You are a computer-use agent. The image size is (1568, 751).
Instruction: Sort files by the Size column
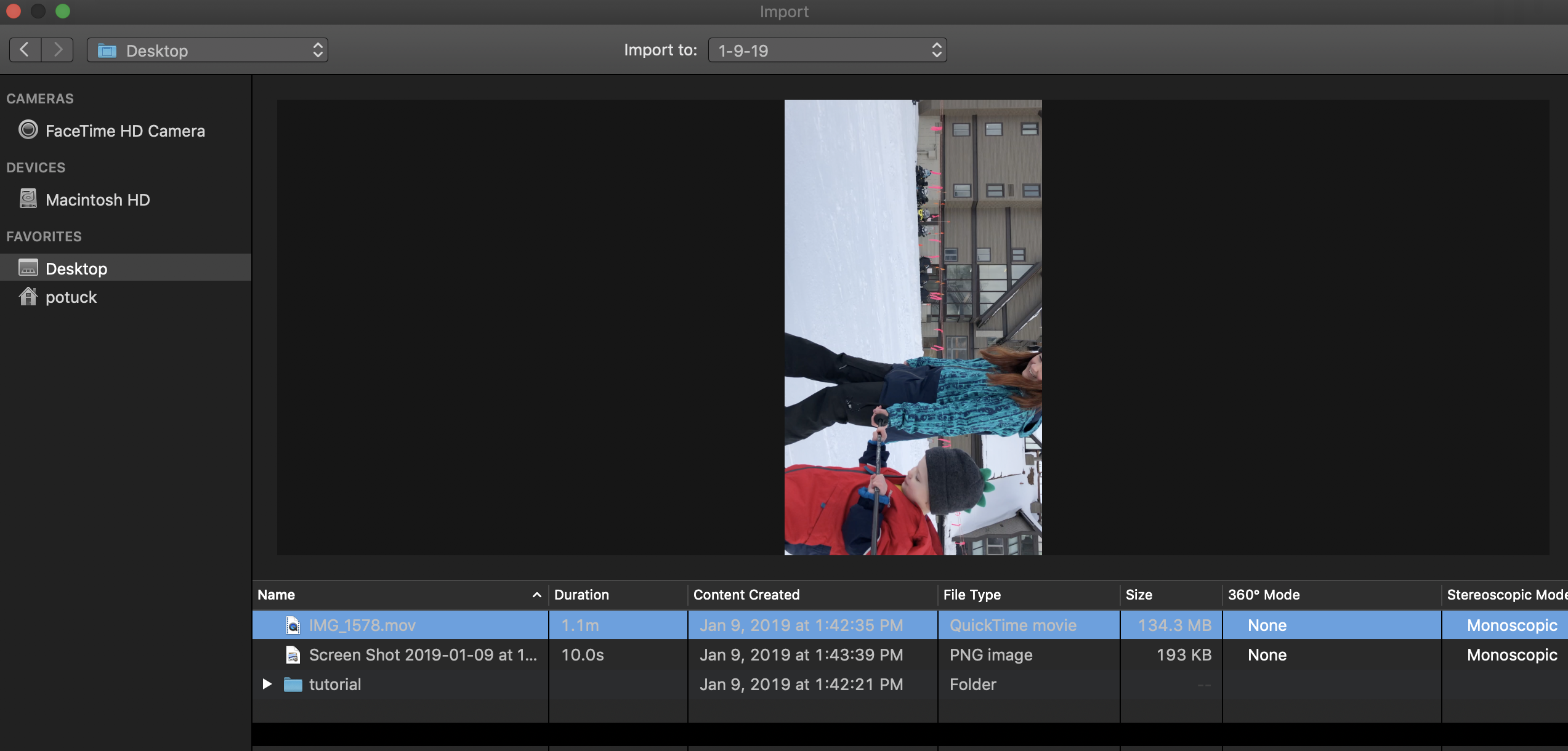click(1139, 595)
